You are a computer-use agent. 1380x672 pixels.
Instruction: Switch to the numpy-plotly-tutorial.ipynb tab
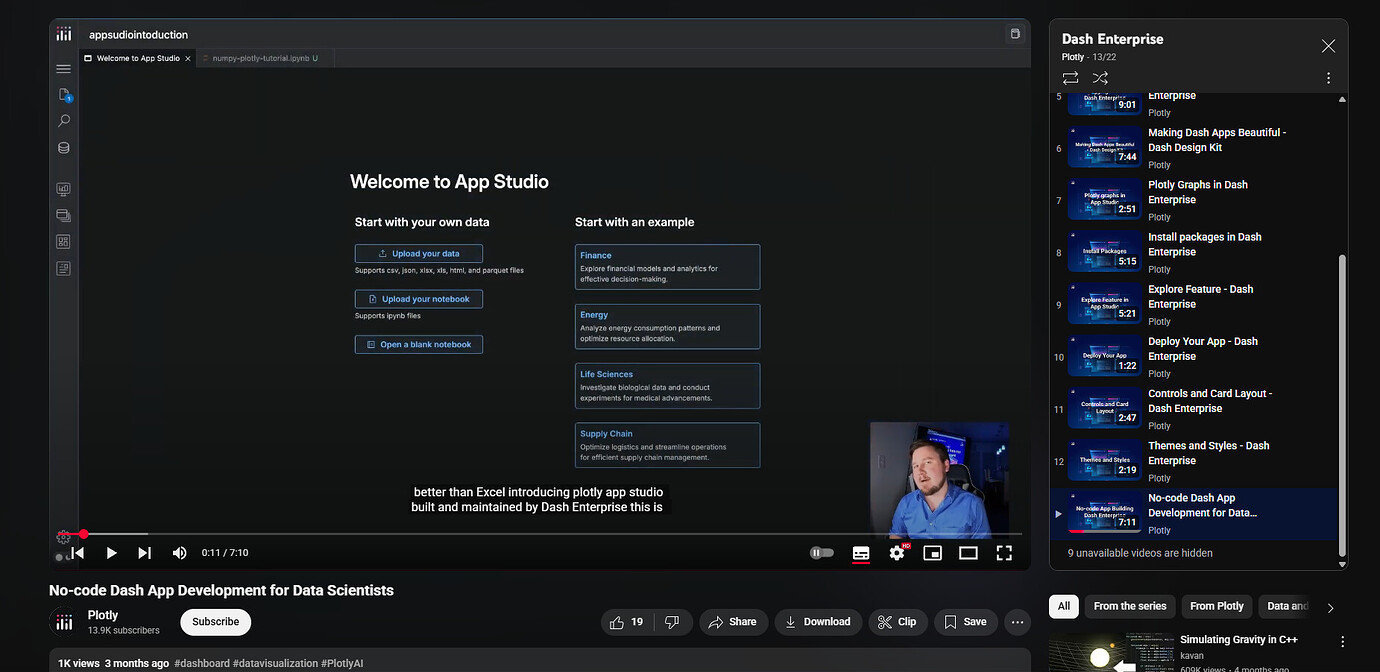262,57
